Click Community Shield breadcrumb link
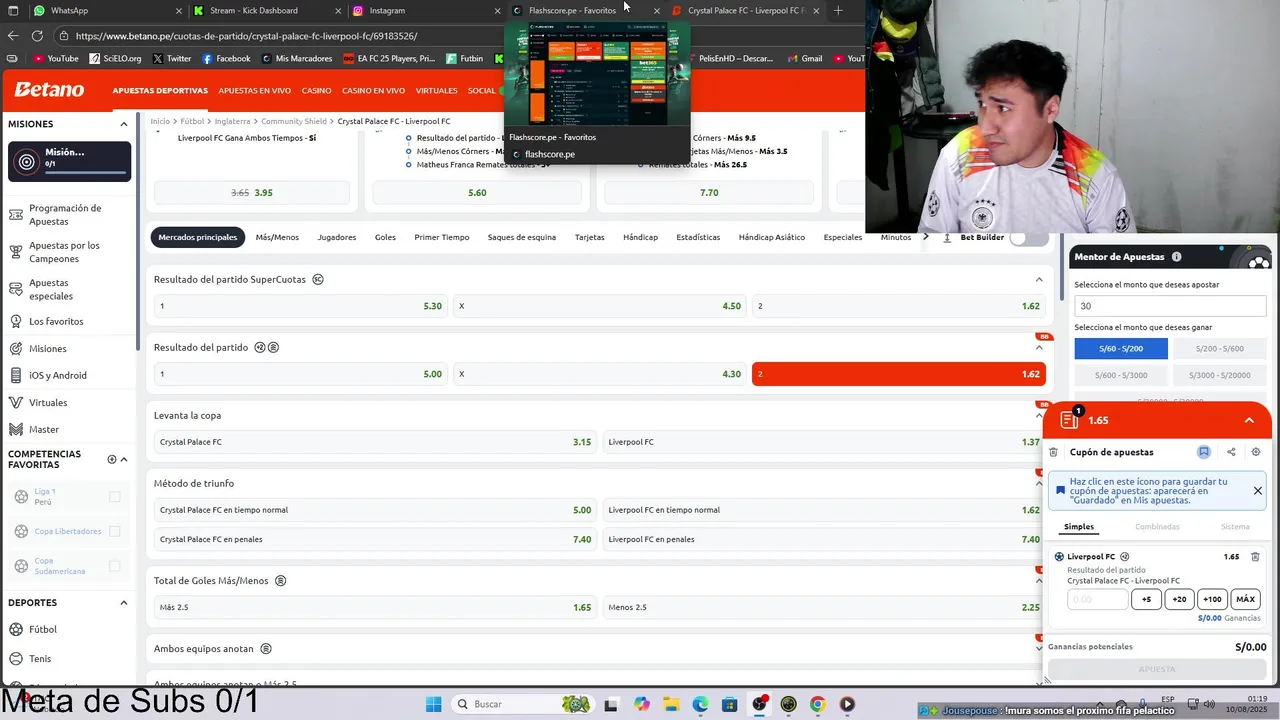This screenshot has height=720, width=1280. coord(294,121)
